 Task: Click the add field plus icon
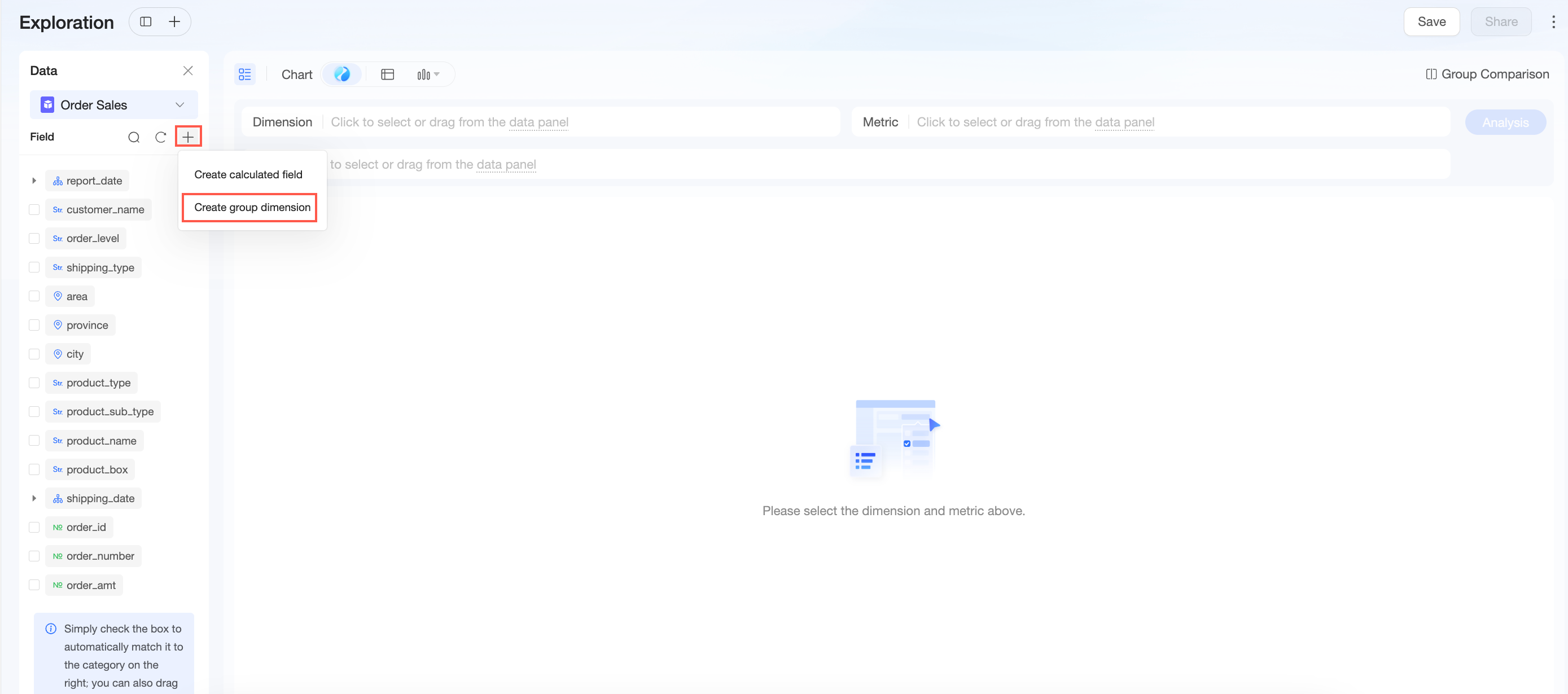coord(188,137)
